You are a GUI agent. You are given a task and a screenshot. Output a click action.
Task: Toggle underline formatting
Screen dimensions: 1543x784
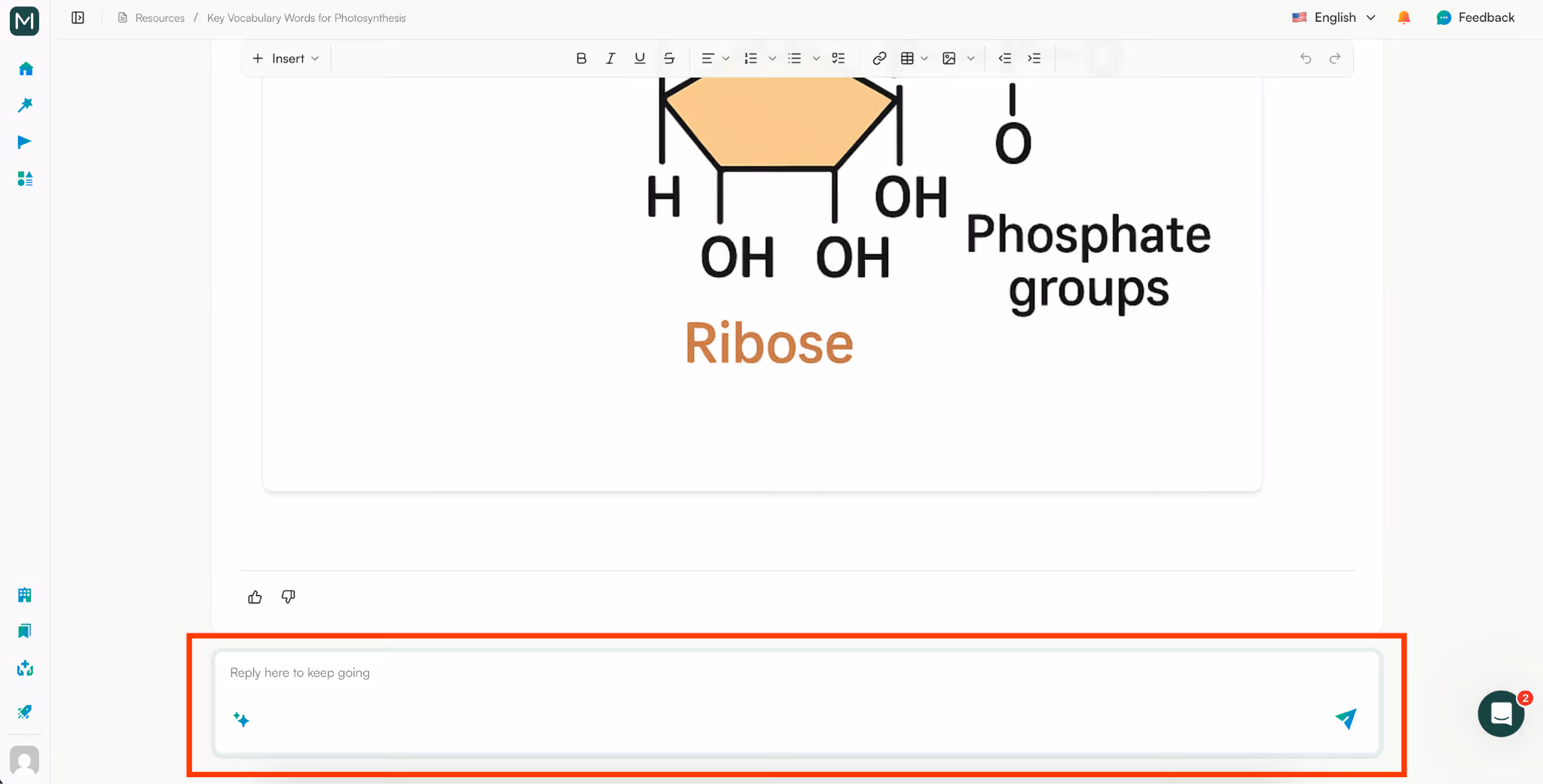(638, 58)
